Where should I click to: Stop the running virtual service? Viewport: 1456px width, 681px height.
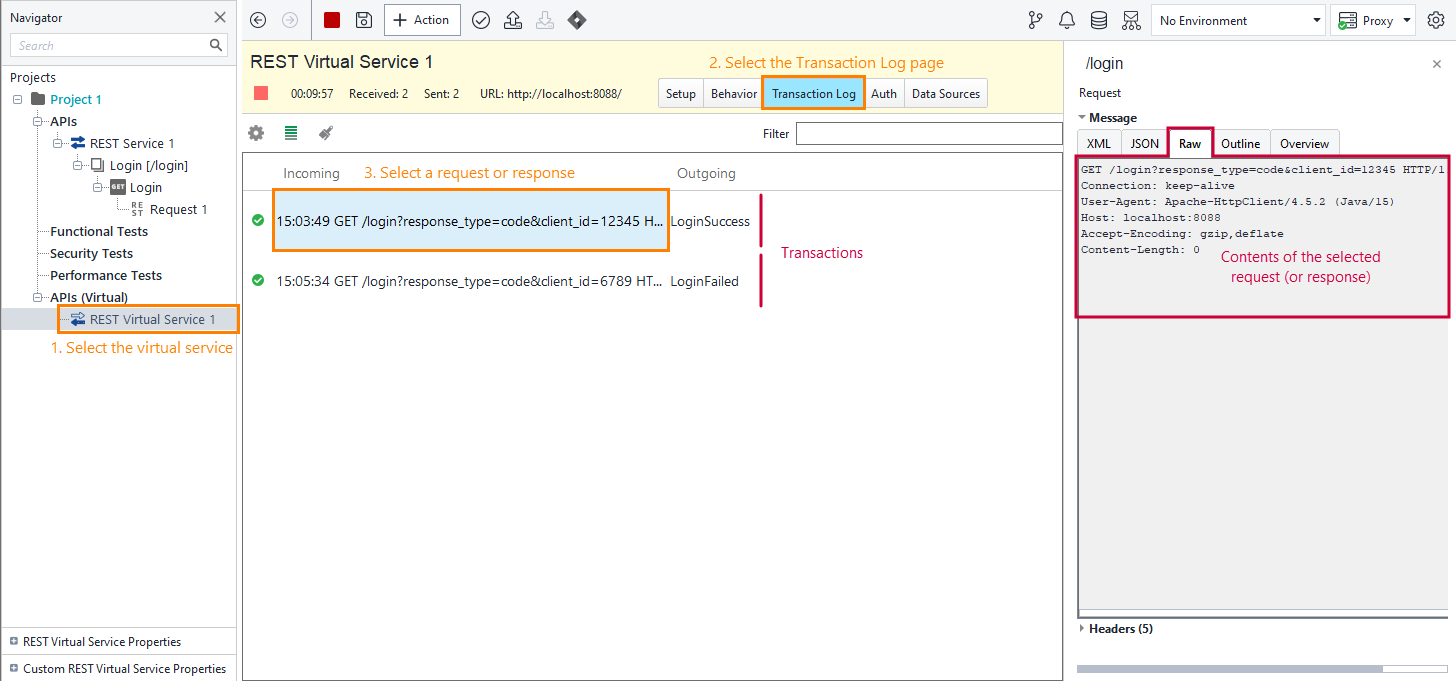331,19
